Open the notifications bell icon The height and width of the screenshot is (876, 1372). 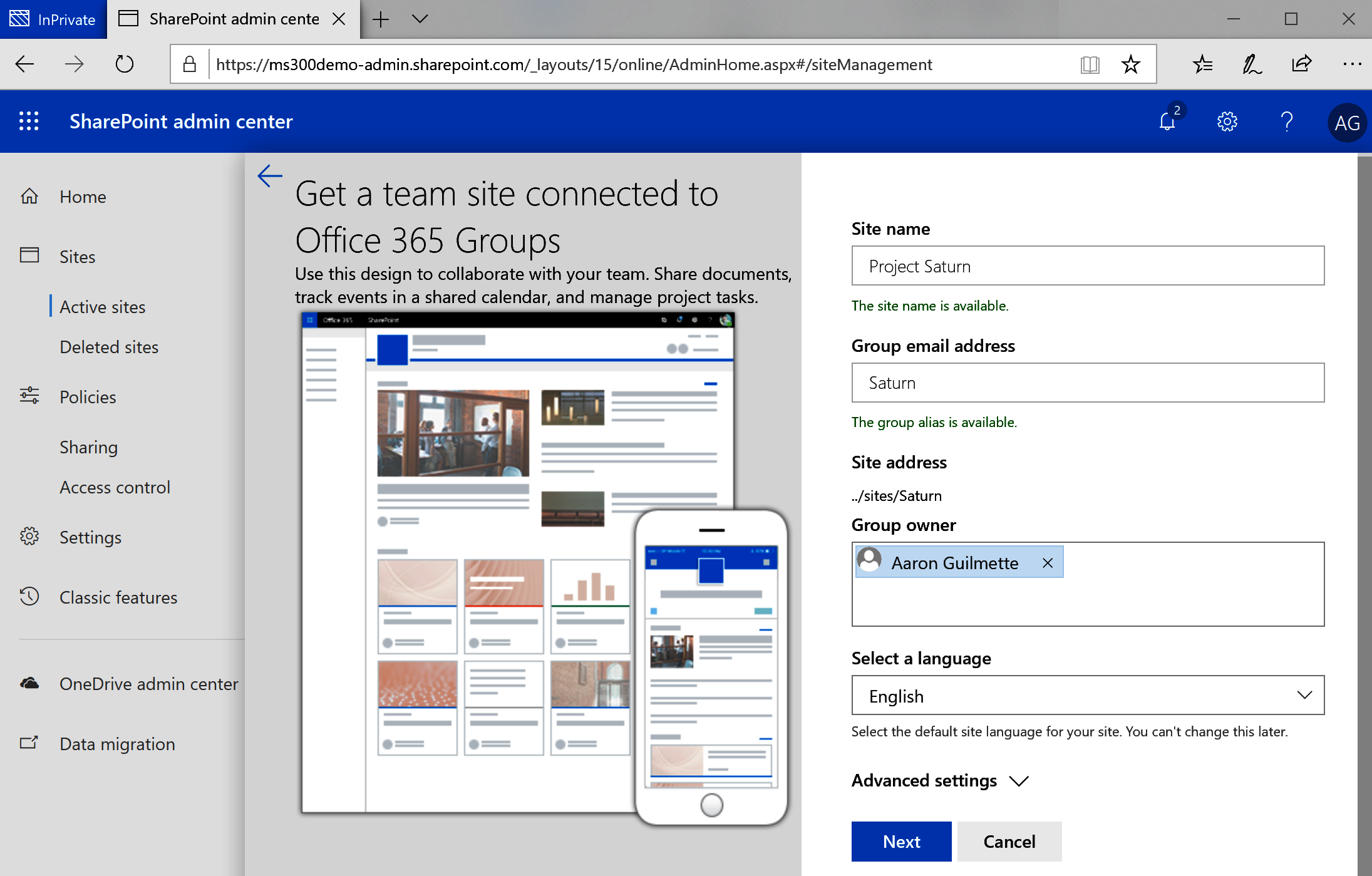[1167, 121]
